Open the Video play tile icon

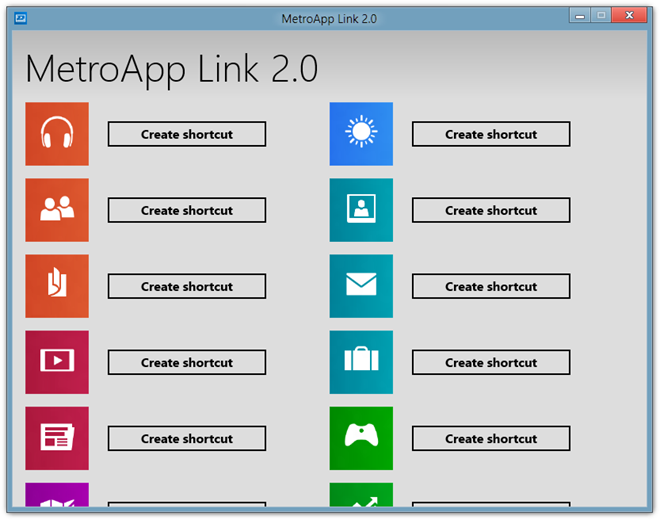click(57, 362)
